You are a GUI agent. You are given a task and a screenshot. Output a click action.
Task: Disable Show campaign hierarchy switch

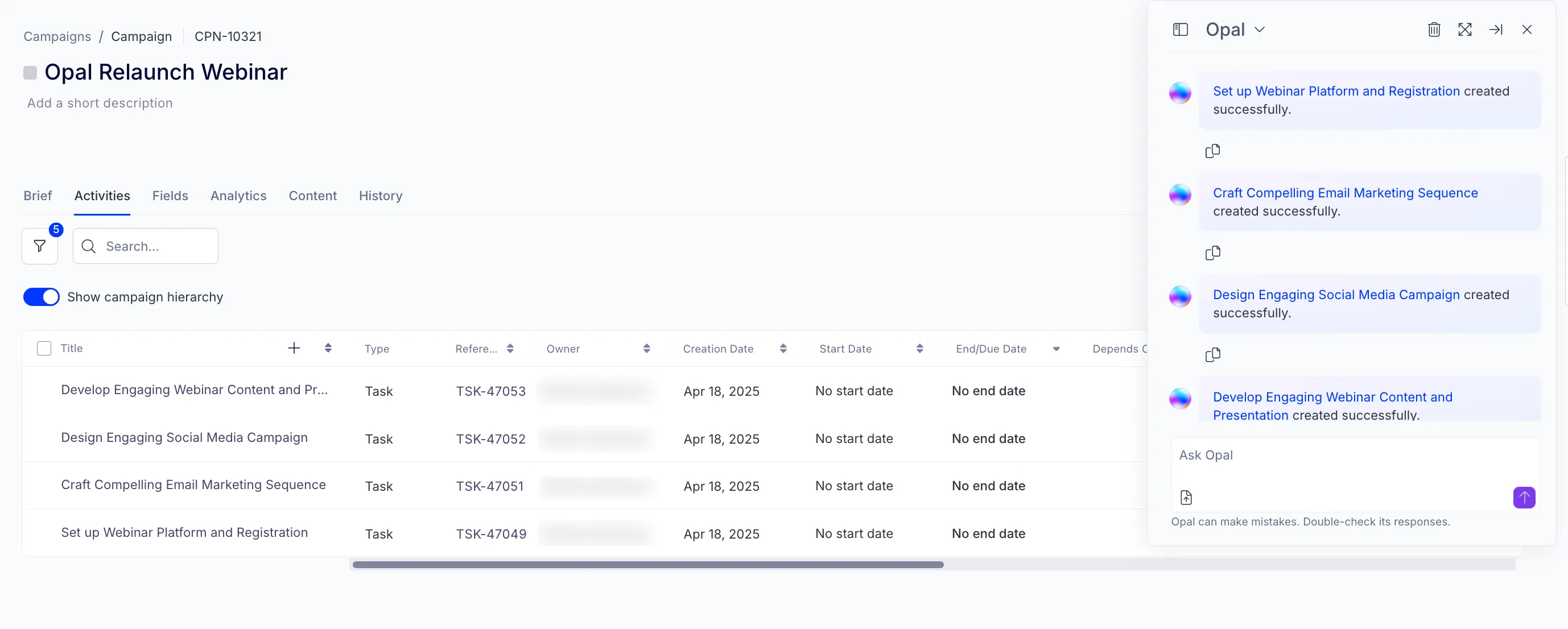[42, 297]
